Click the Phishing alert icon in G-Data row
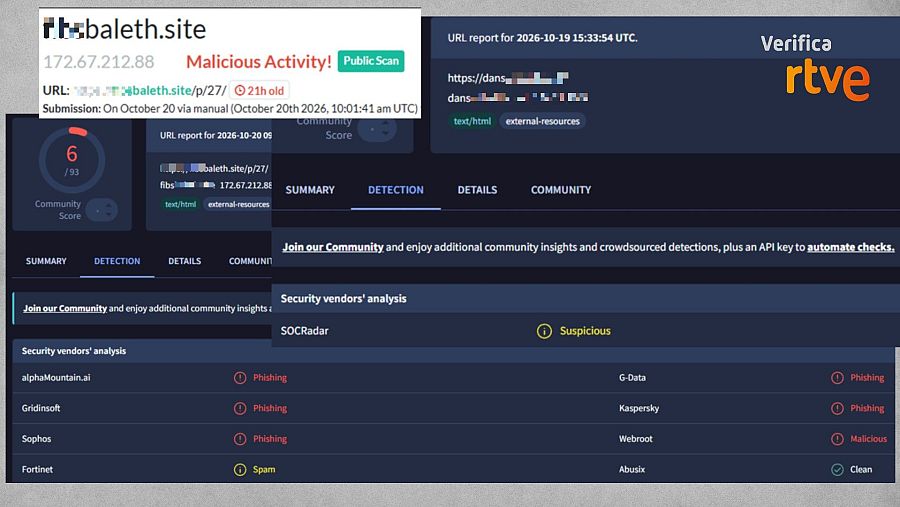The width and height of the screenshot is (900, 507). pos(837,378)
